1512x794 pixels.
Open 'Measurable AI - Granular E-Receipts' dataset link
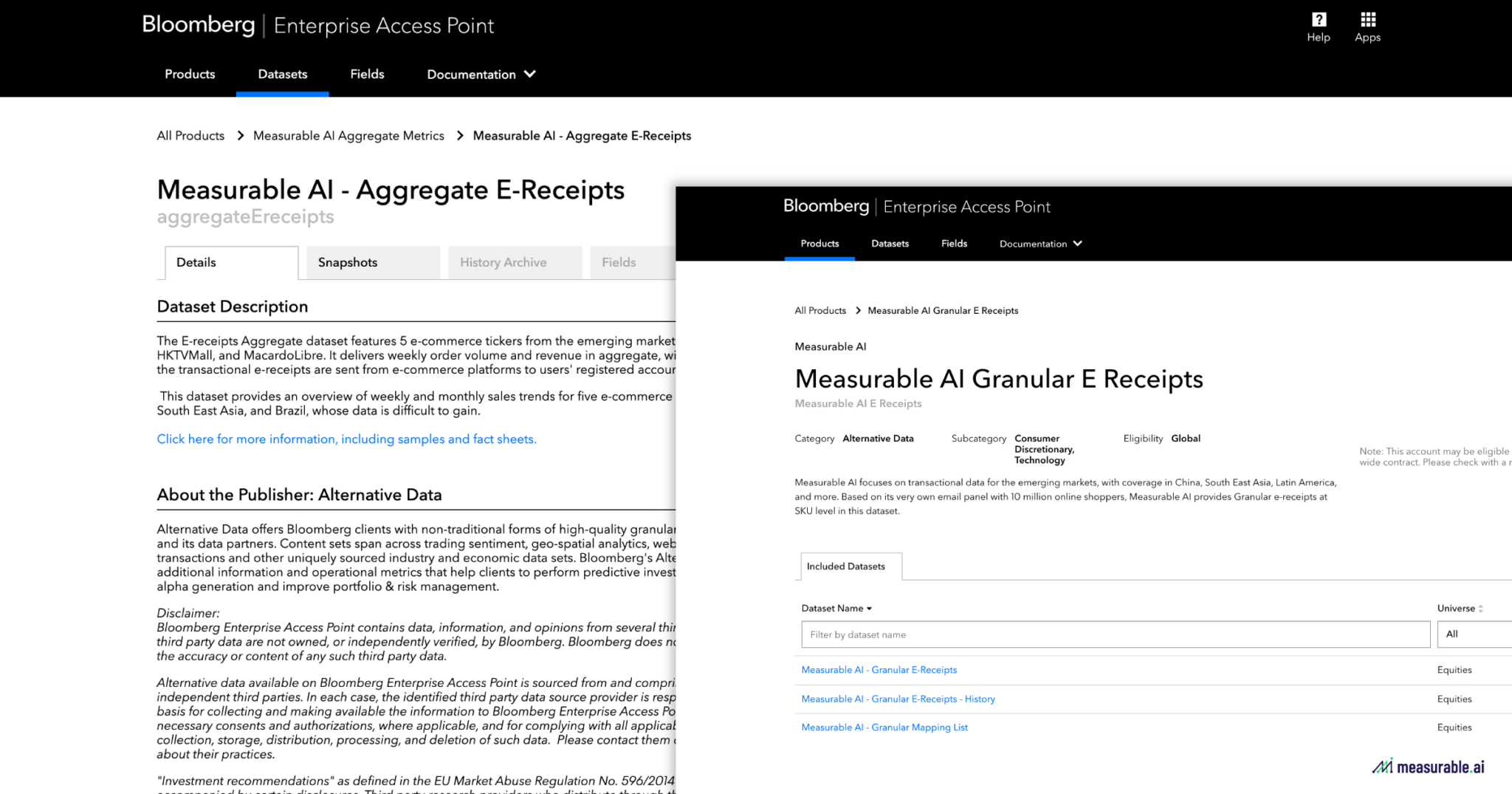[879, 669]
